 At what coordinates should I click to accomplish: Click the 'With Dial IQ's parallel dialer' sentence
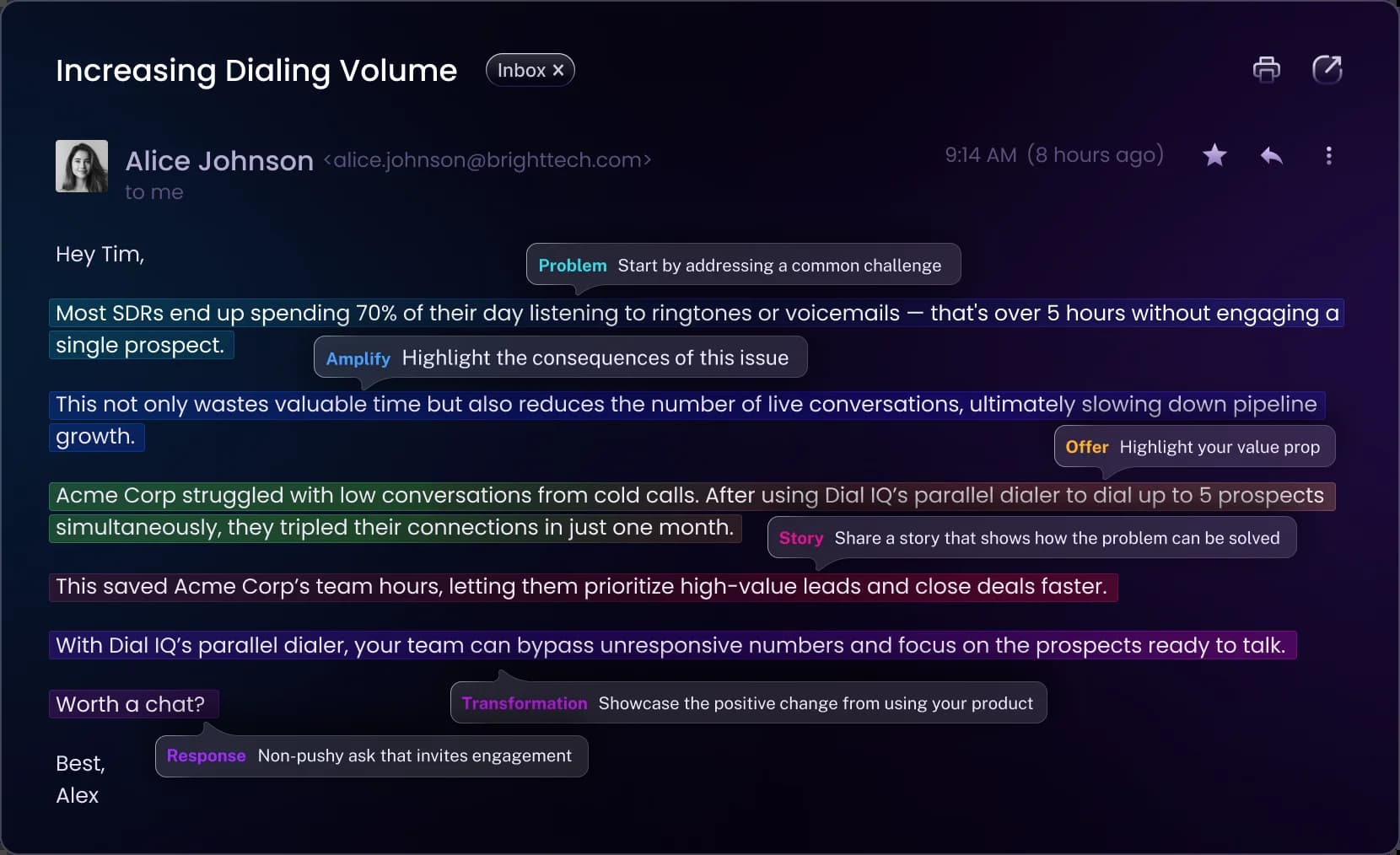(673, 645)
